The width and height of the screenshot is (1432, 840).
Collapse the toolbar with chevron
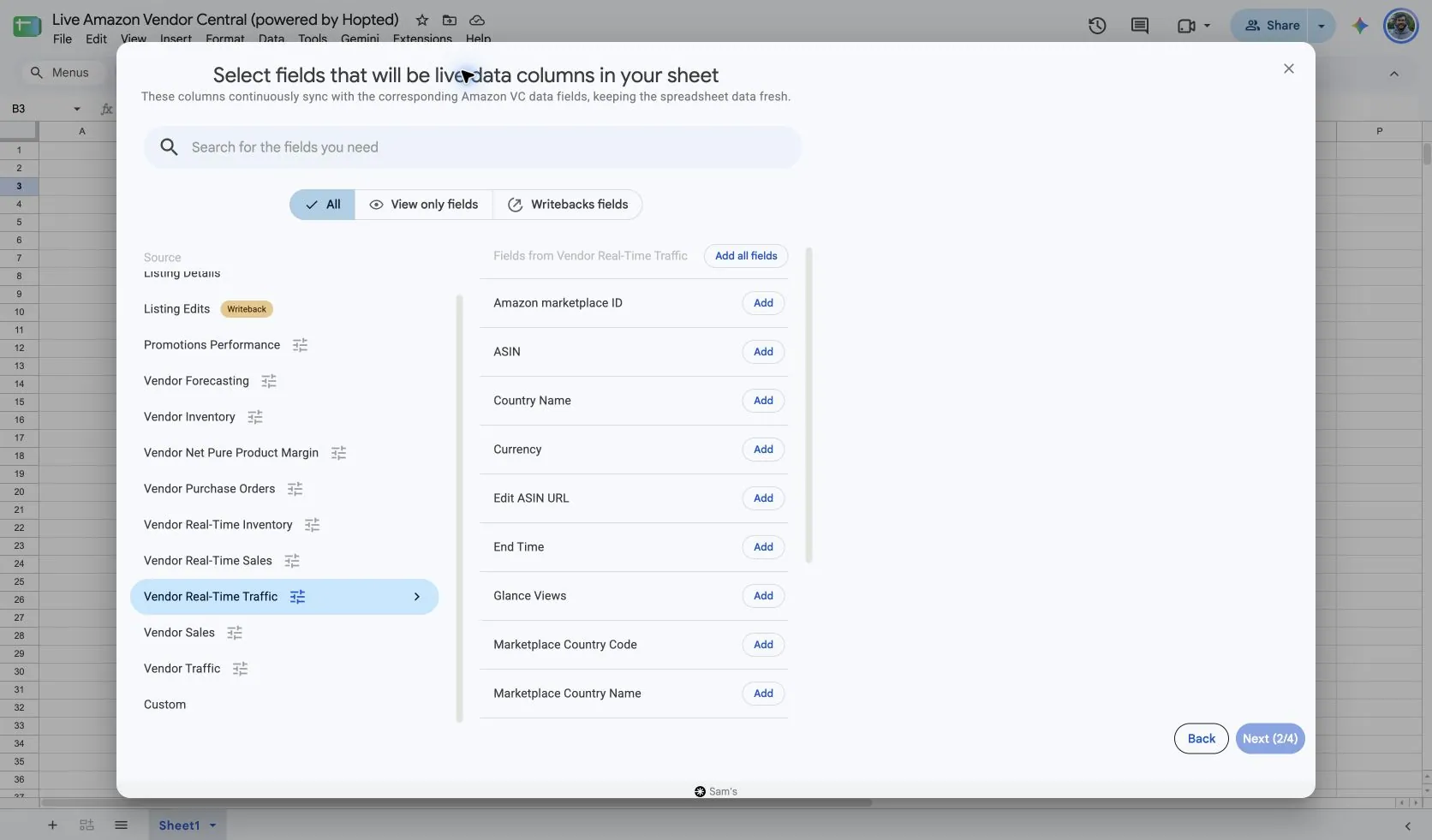pos(1394,74)
